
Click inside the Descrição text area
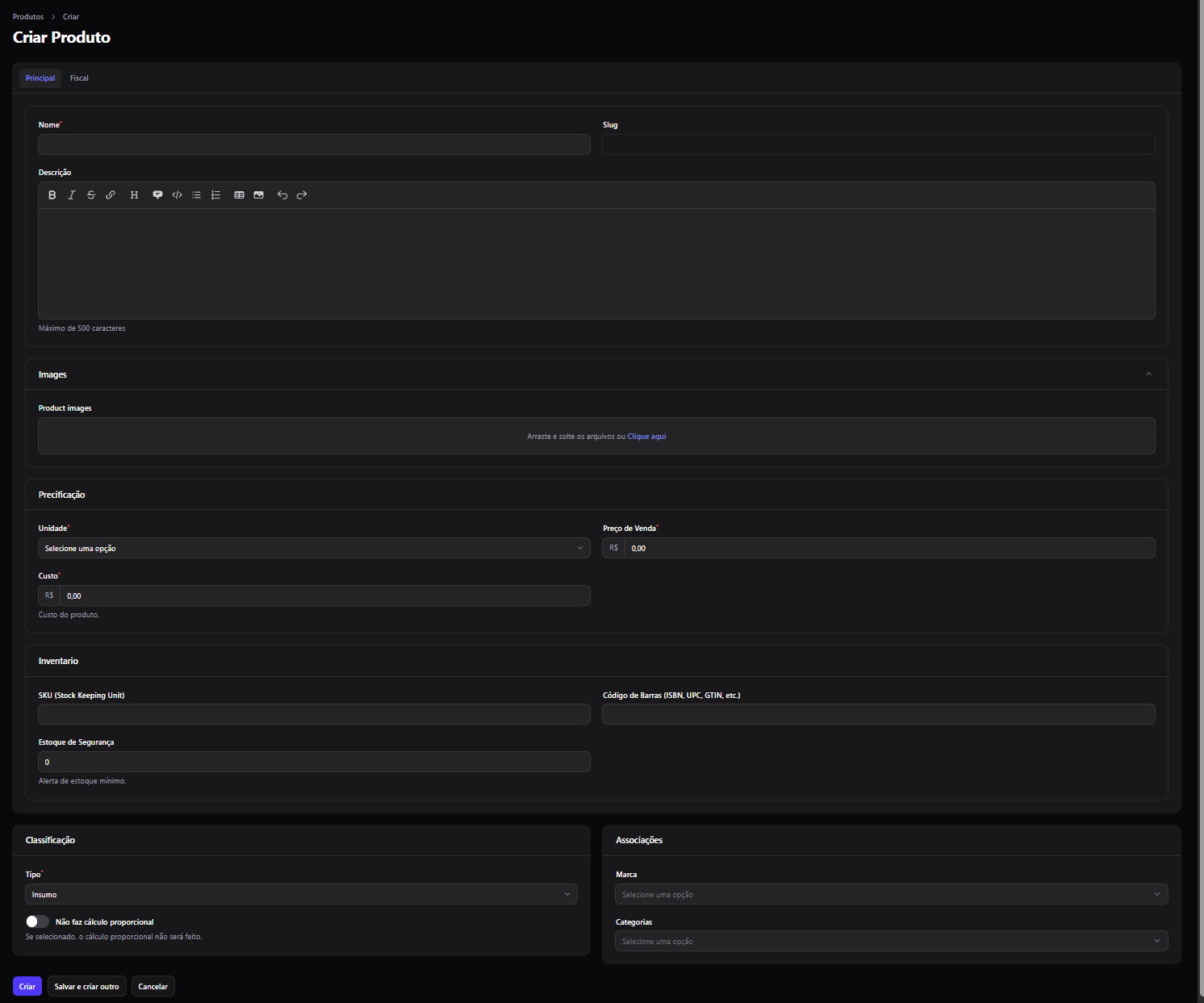[x=596, y=264]
